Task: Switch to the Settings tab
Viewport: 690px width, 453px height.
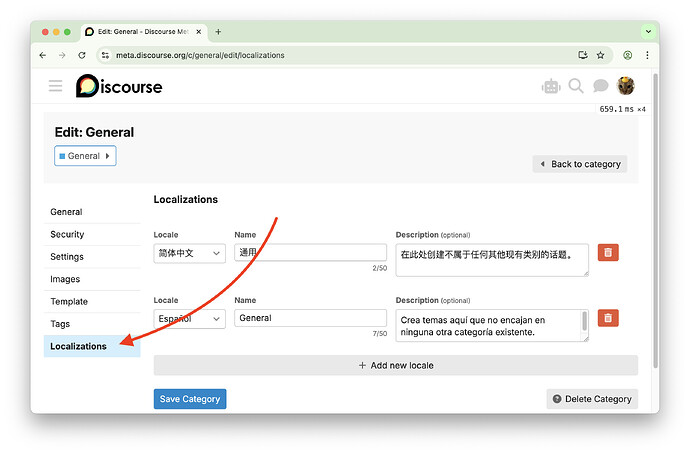Action: 92,257
